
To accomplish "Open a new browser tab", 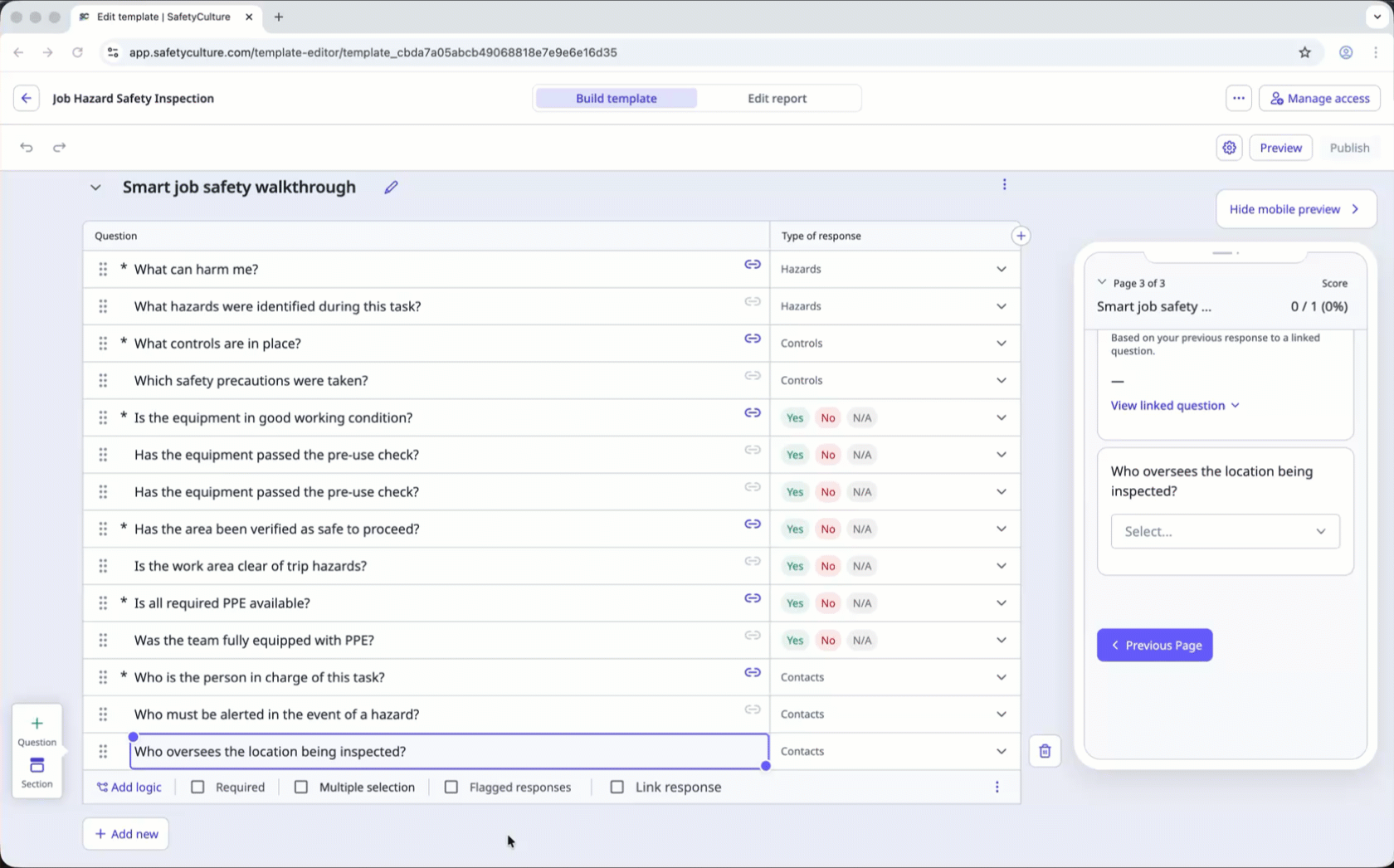I will tap(279, 17).
